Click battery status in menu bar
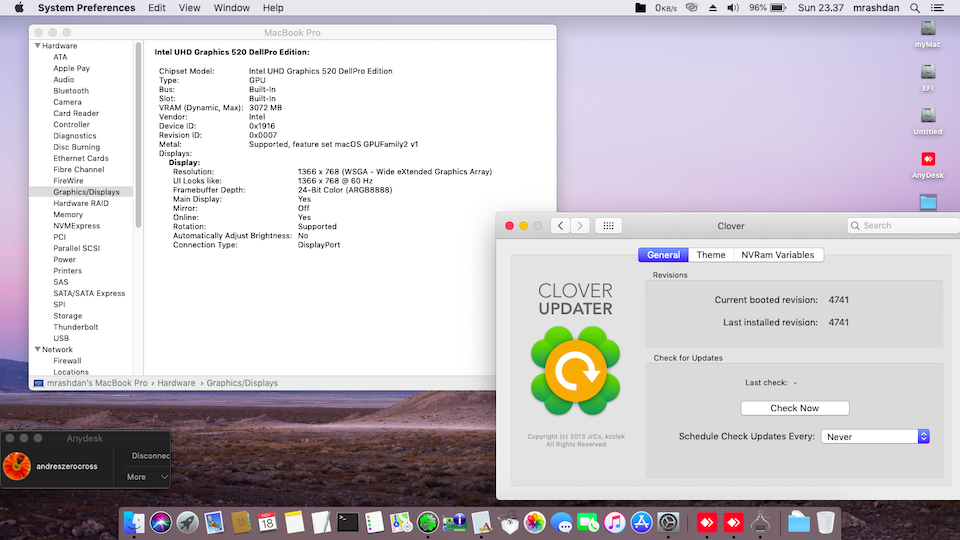The height and width of the screenshot is (540, 960). pos(767,8)
